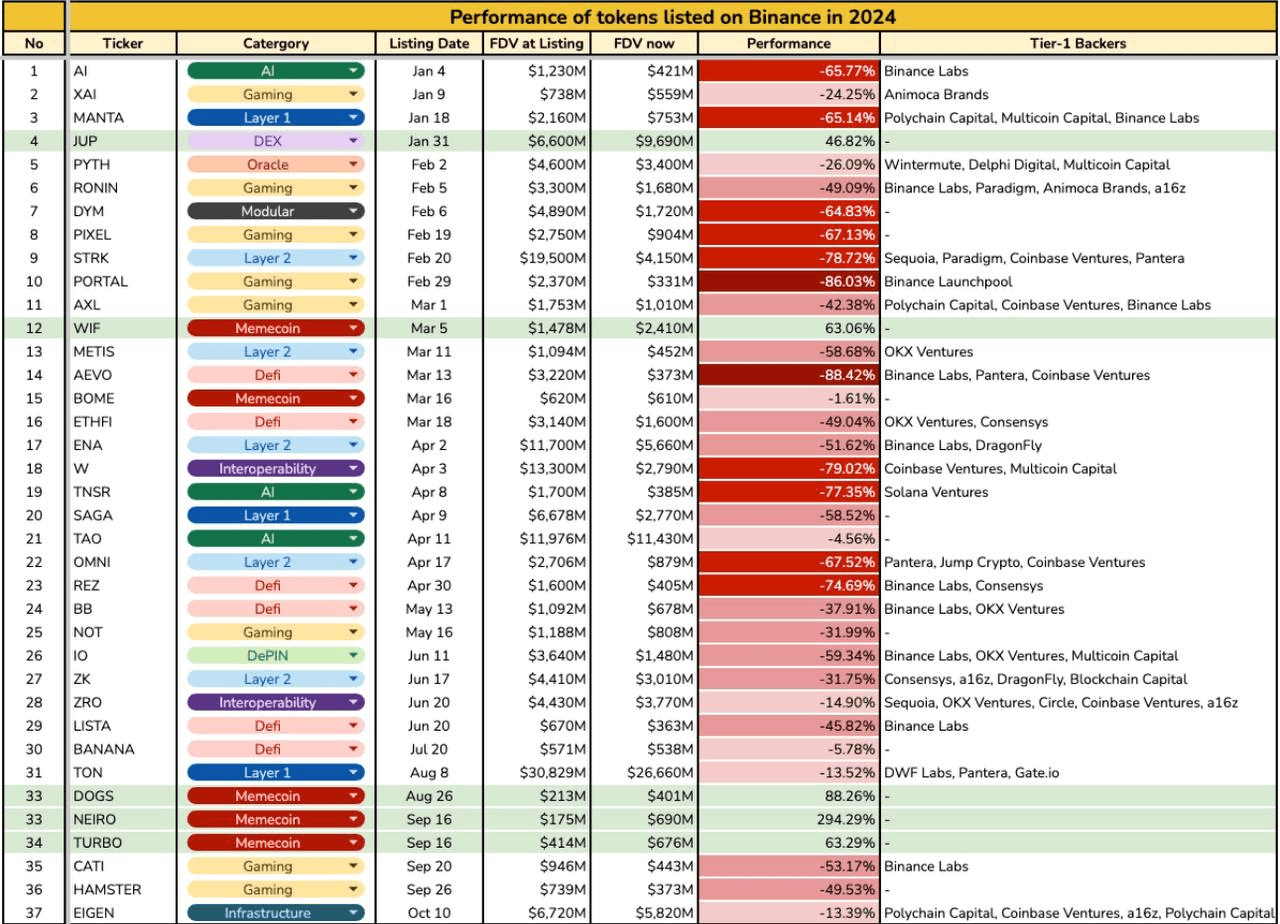This screenshot has width=1280, height=924.
Task: Select row number 12 cell
Action: (x=34, y=328)
